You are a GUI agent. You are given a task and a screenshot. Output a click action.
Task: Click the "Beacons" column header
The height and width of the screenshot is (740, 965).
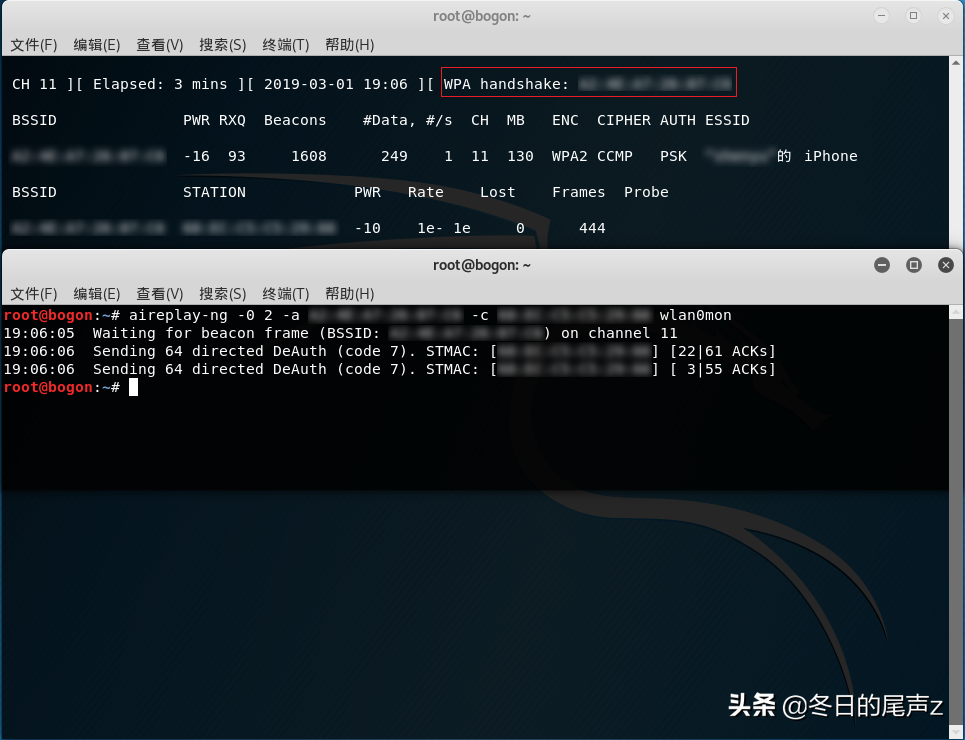coord(295,120)
